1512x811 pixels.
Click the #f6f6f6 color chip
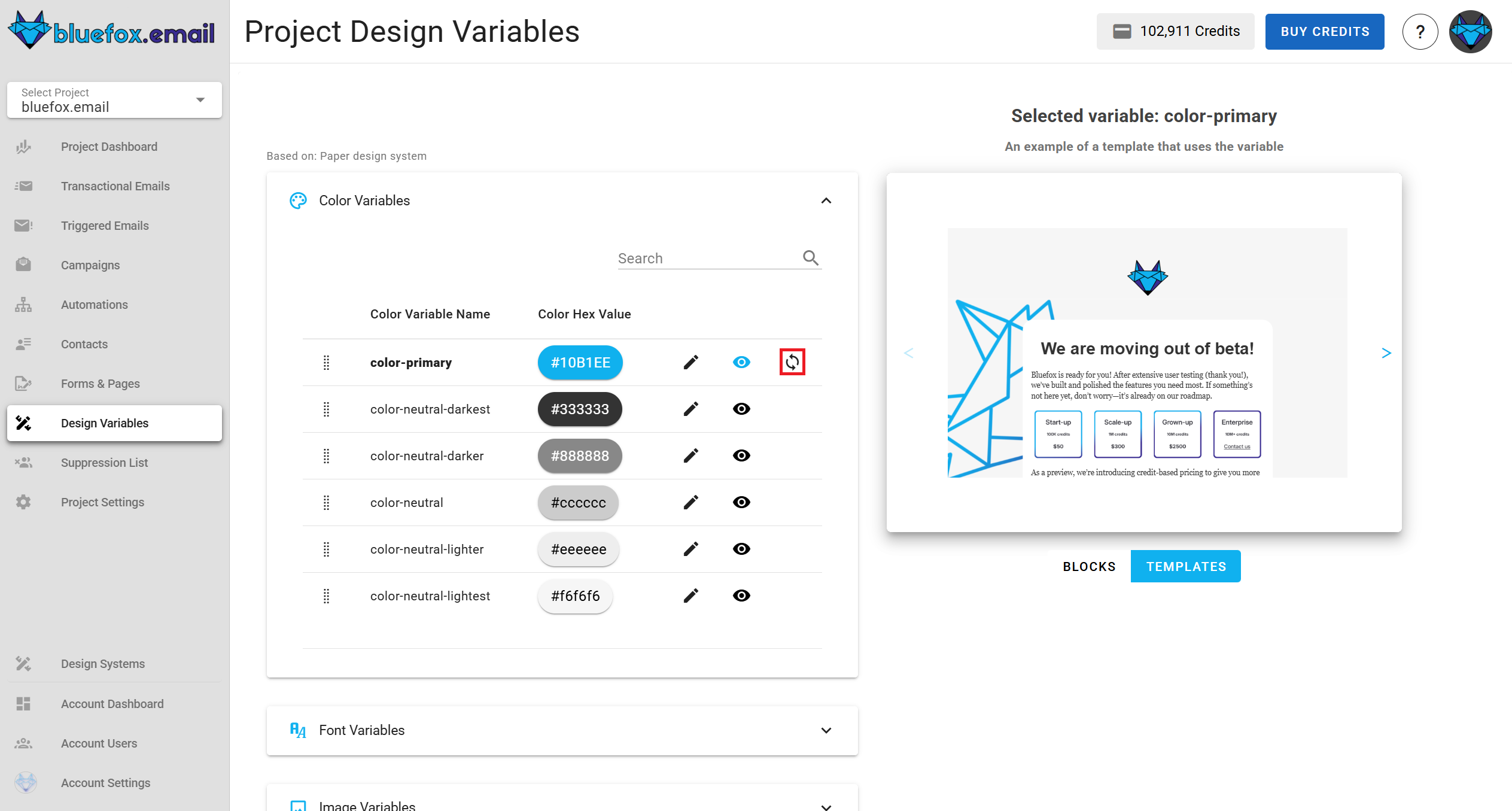tap(575, 596)
